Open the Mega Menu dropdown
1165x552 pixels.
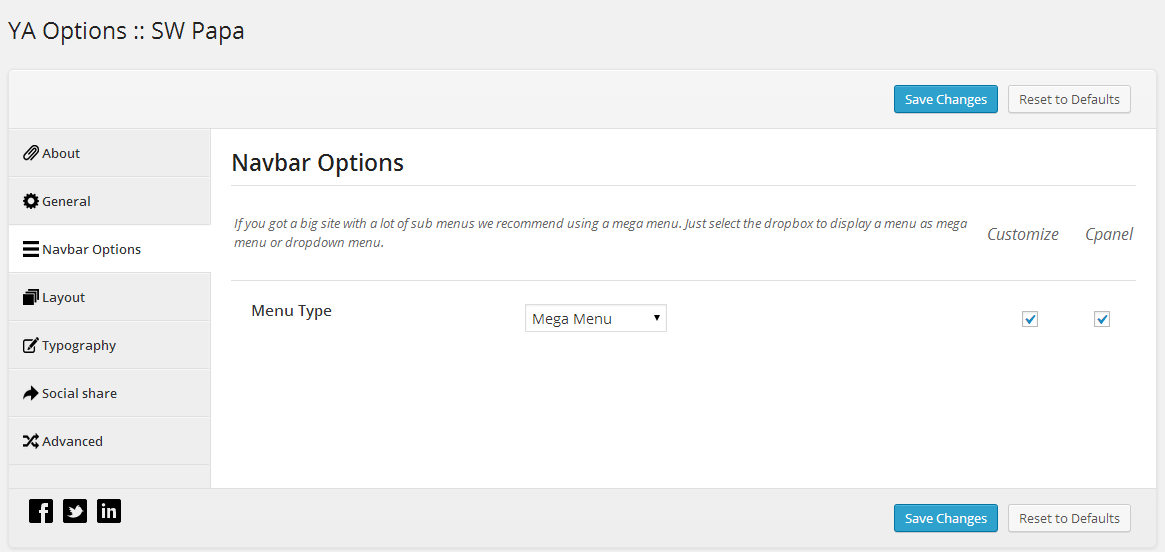coord(596,318)
